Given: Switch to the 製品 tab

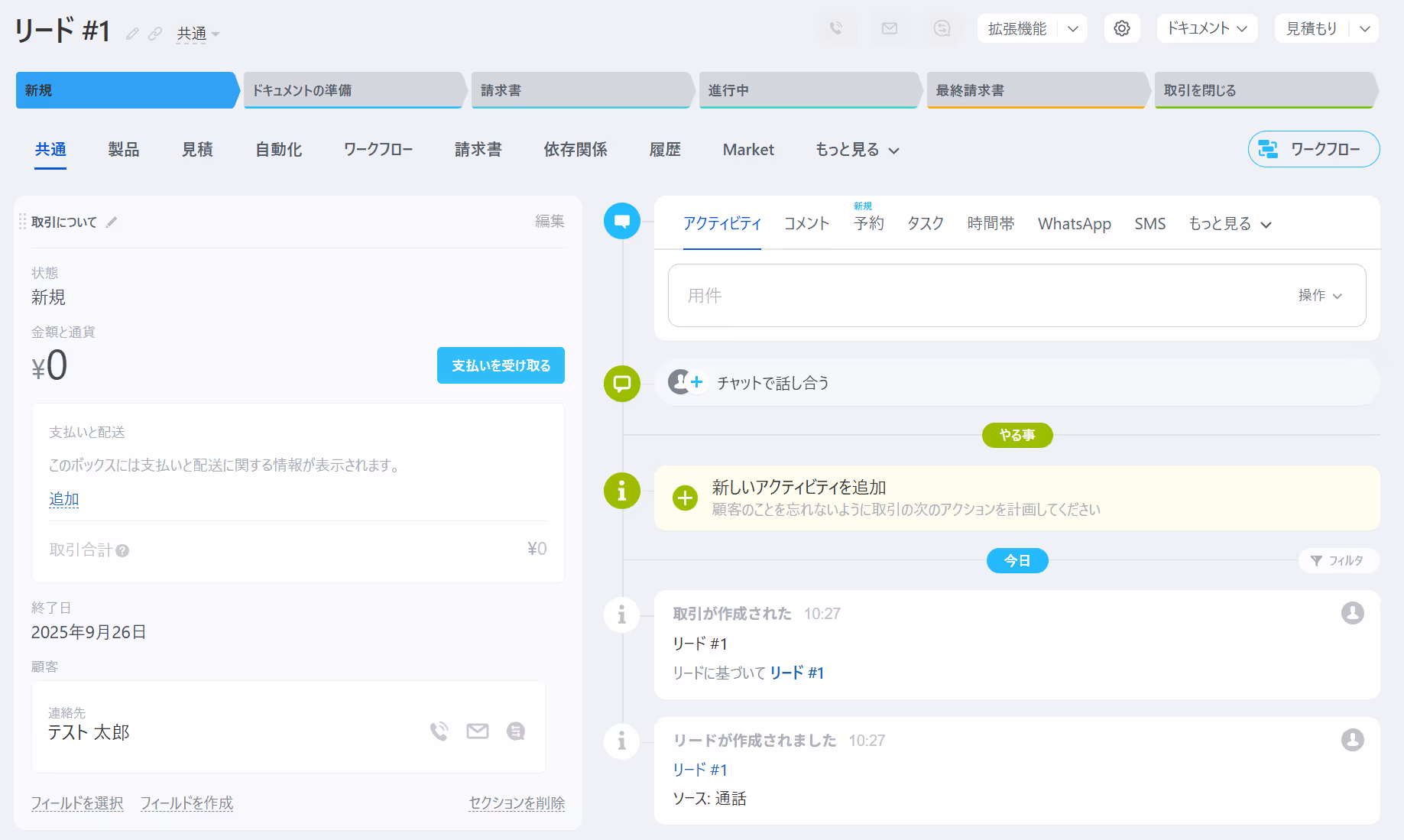Looking at the screenshot, I should coord(124,150).
